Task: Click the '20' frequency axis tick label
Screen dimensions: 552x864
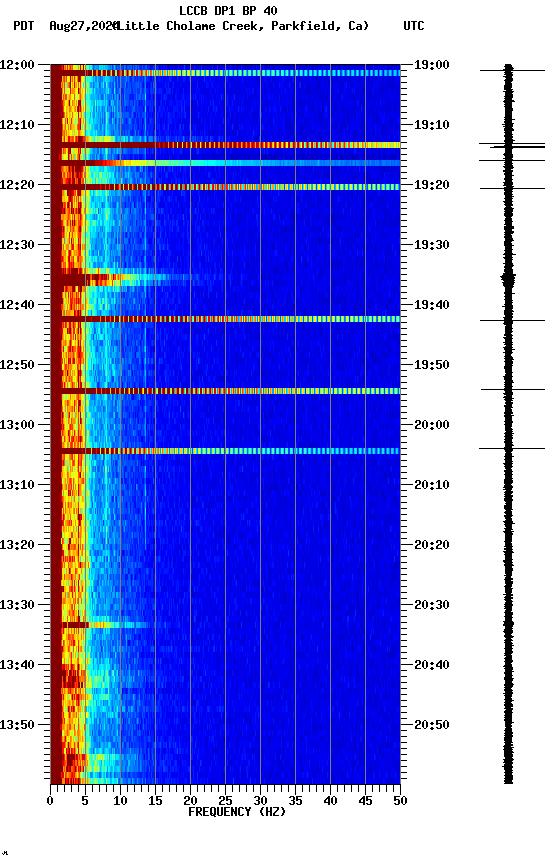Action: (x=190, y=801)
